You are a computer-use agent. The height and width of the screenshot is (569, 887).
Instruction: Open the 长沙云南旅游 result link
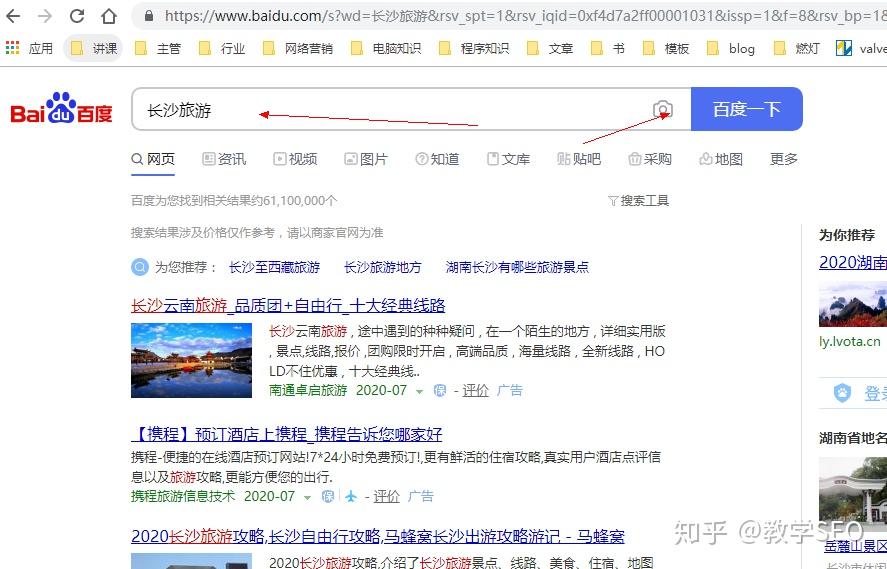coord(288,305)
